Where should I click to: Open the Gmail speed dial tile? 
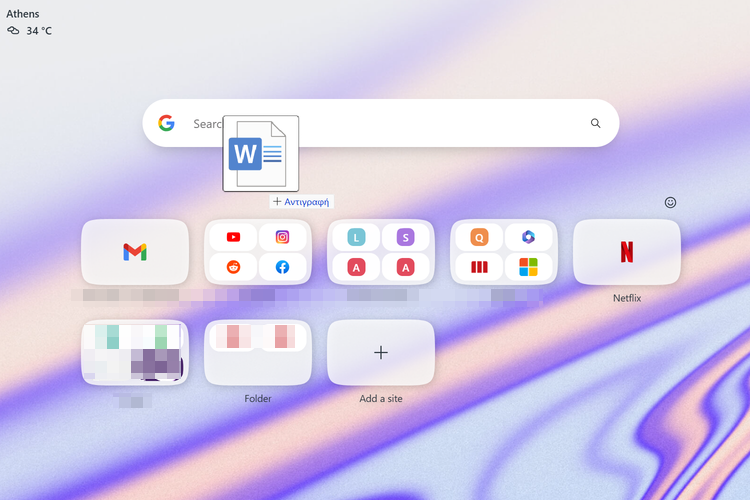(135, 252)
